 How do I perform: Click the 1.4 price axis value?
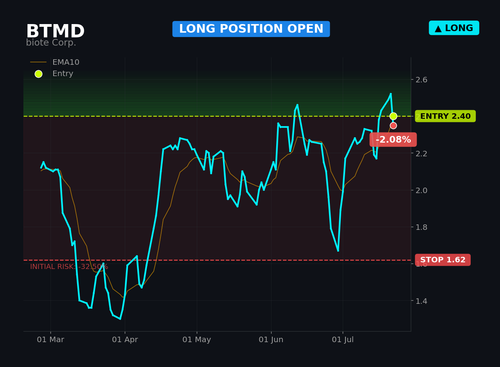[421, 301]
